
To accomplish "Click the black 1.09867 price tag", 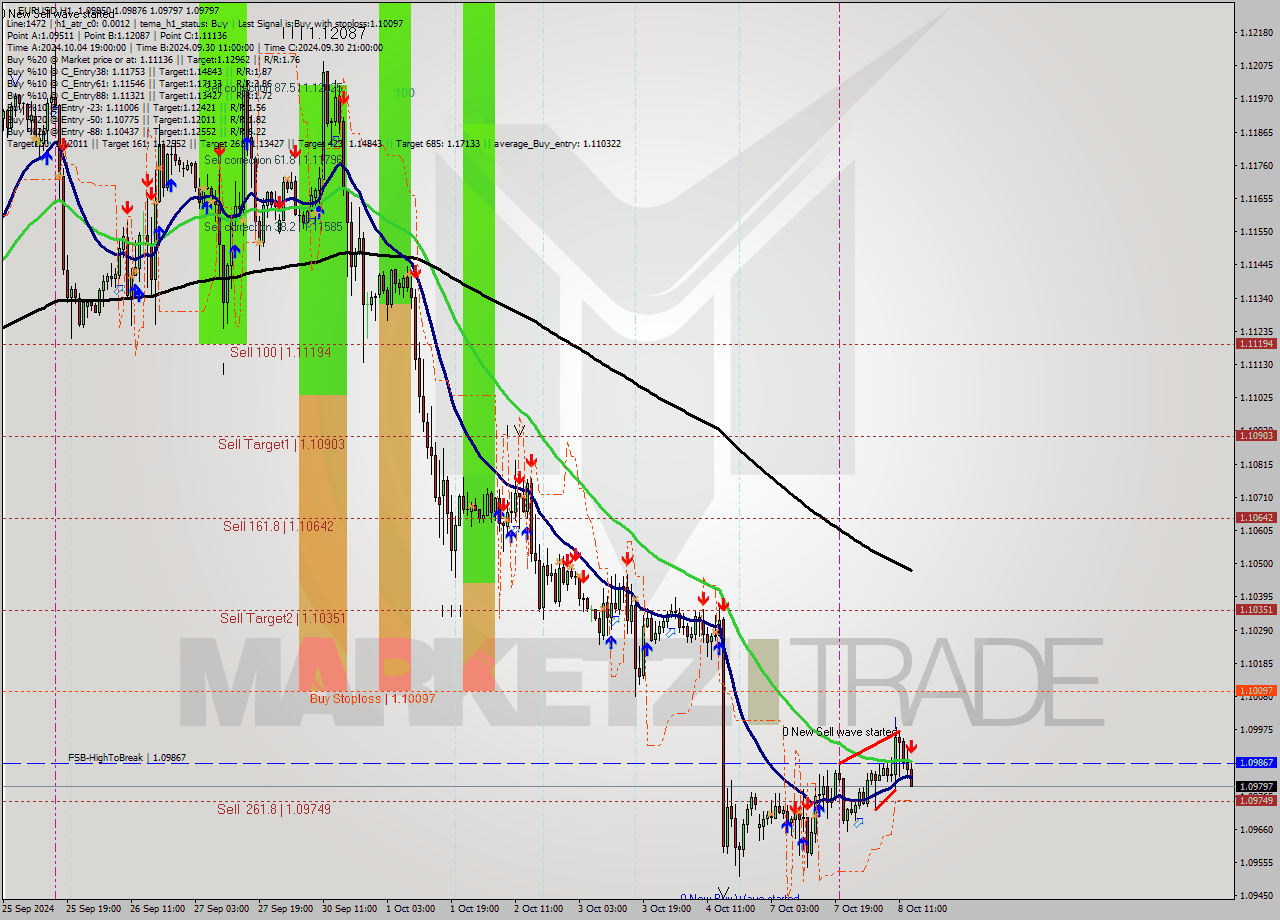I will click(x=1256, y=762).
